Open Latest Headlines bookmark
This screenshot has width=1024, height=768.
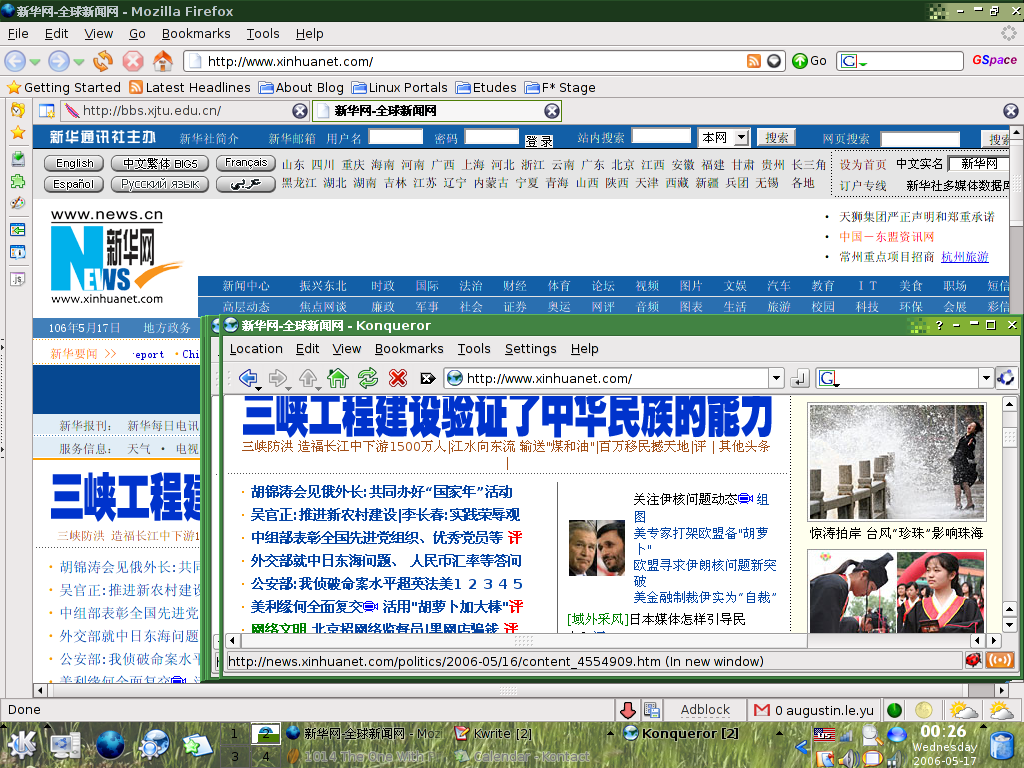(190, 88)
